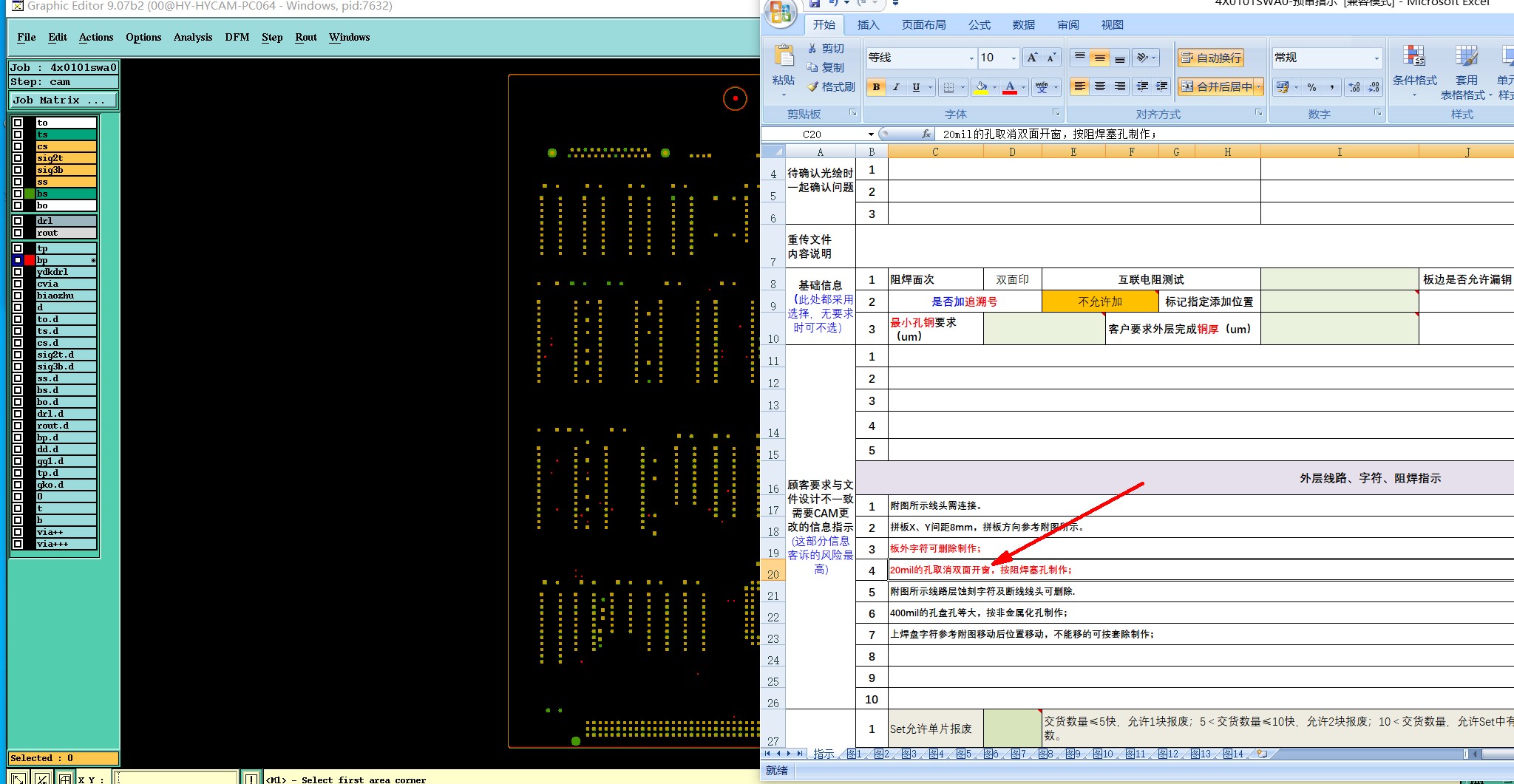Image resolution: width=1514 pixels, height=784 pixels.
Task: Click the Format Painter (格式刷) icon
Action: pyautogui.click(x=812, y=86)
